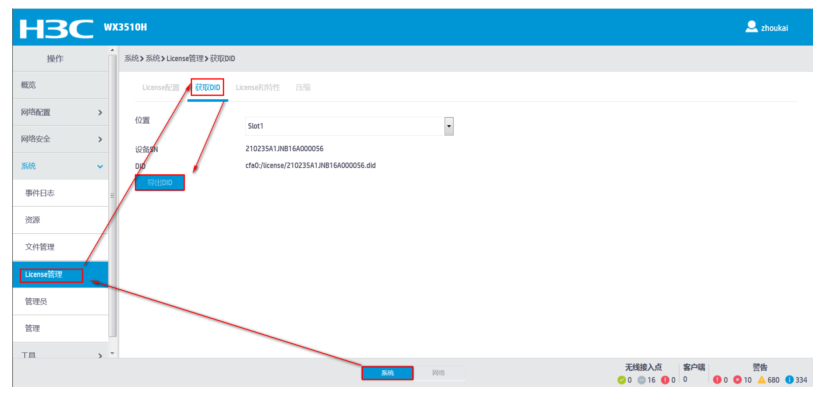
Task: Expand the 网络安全 menu chevron
Action: pyautogui.click(x=100, y=140)
